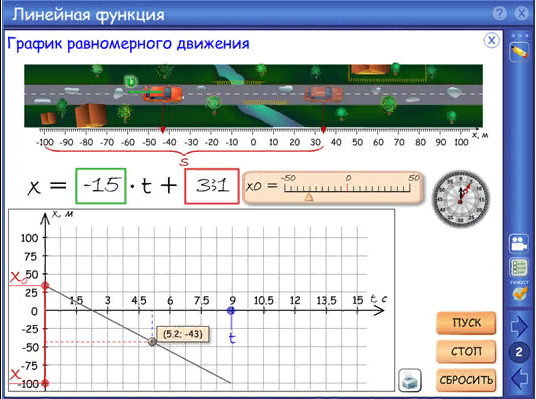This screenshot has width=536, height=399.
Task: Click the red X0 point on x-axis
Action: click(x=45, y=285)
